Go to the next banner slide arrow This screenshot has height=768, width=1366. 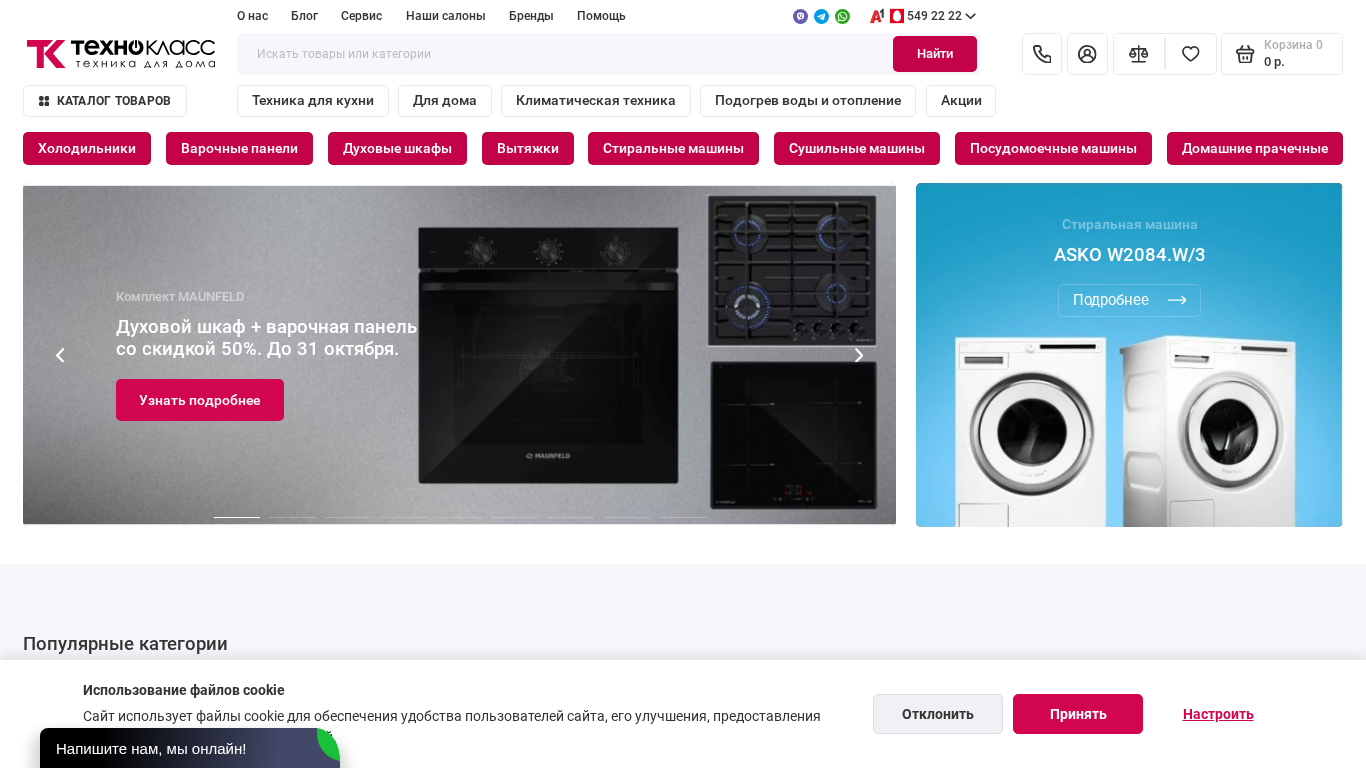tap(858, 355)
